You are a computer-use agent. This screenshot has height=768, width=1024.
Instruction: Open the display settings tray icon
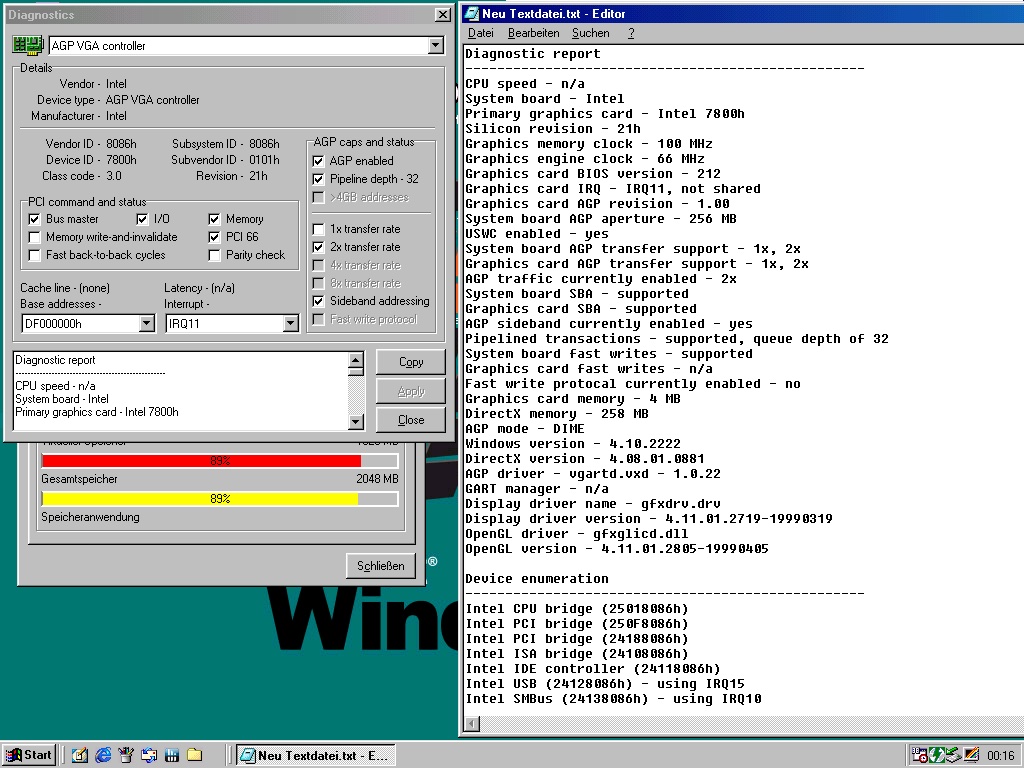tap(970, 755)
